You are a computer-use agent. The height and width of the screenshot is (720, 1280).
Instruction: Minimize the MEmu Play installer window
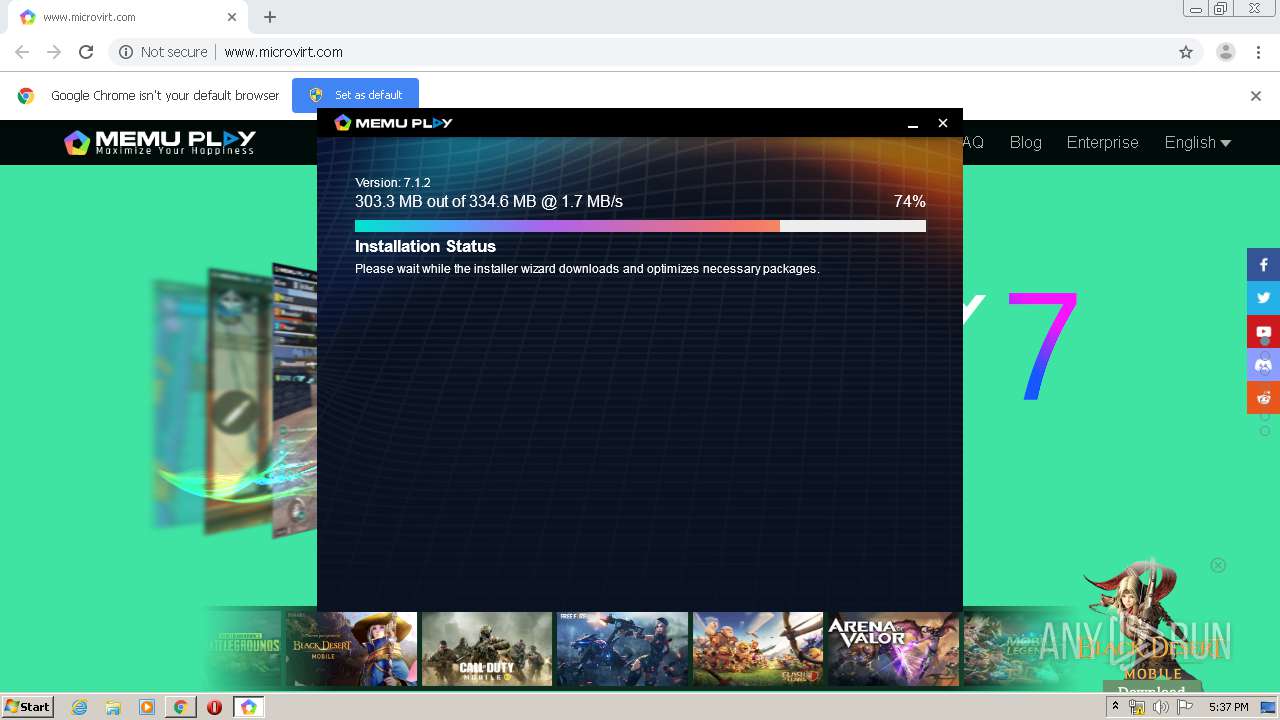[913, 123]
